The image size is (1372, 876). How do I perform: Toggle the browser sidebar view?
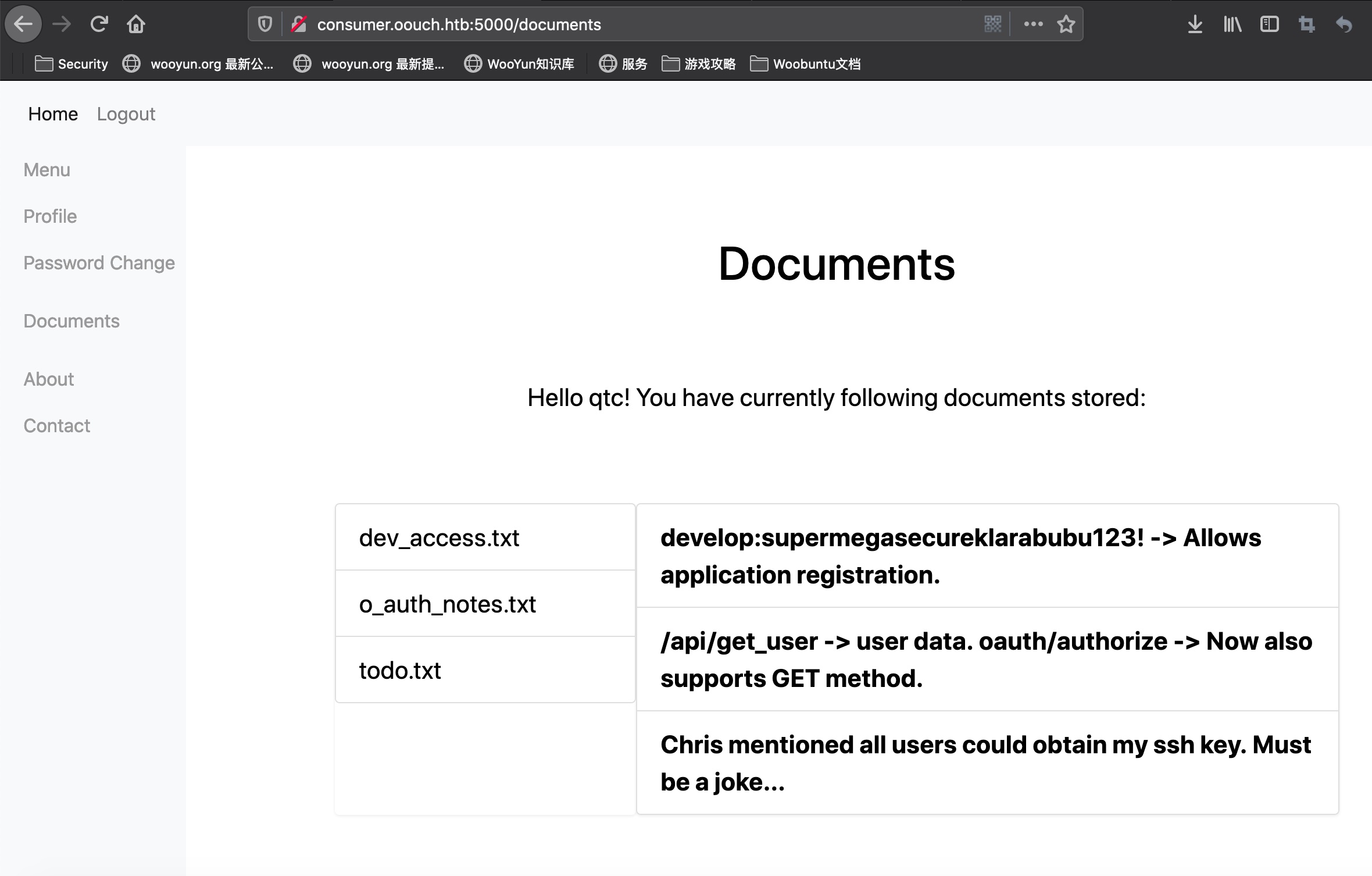[1269, 24]
